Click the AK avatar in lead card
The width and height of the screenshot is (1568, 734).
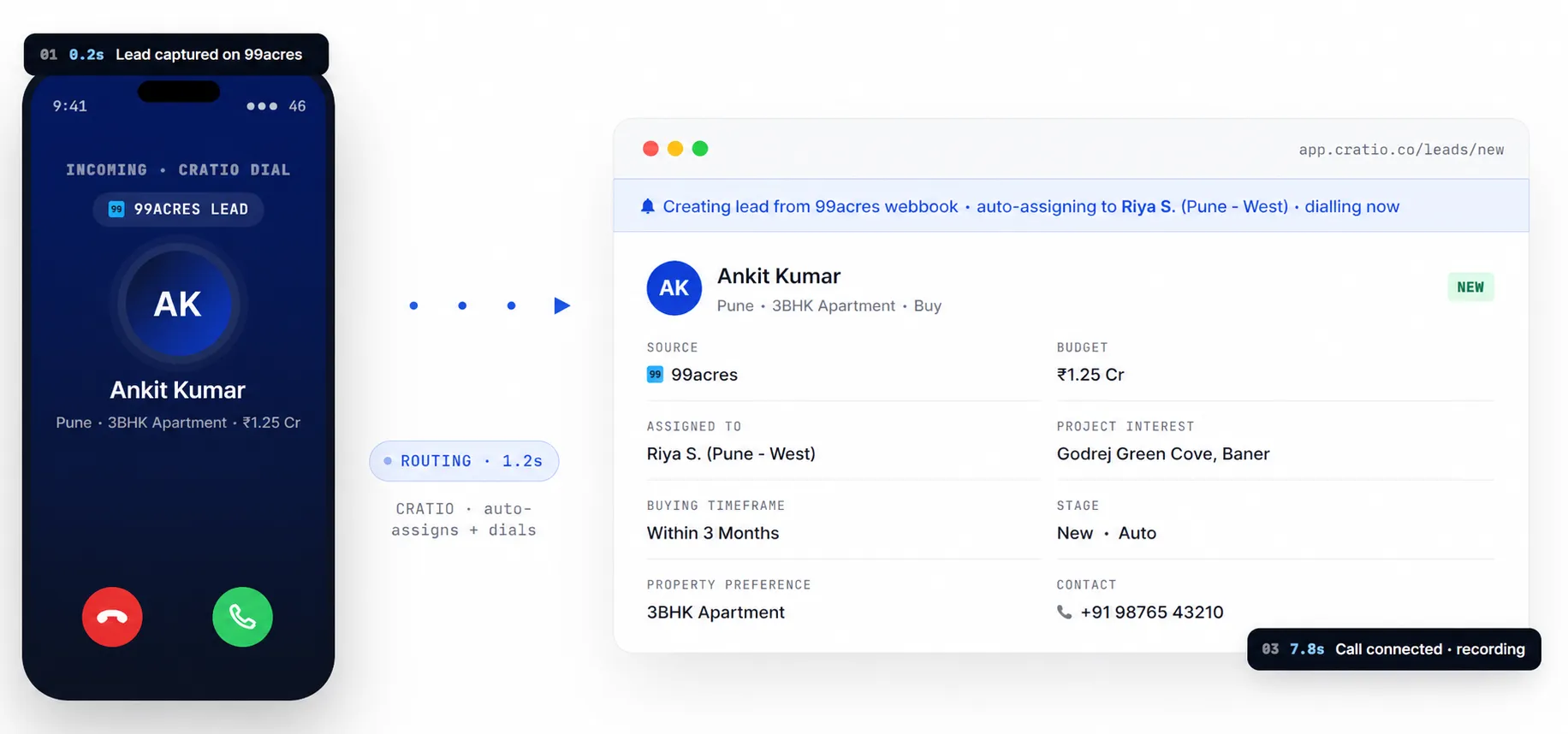674,288
